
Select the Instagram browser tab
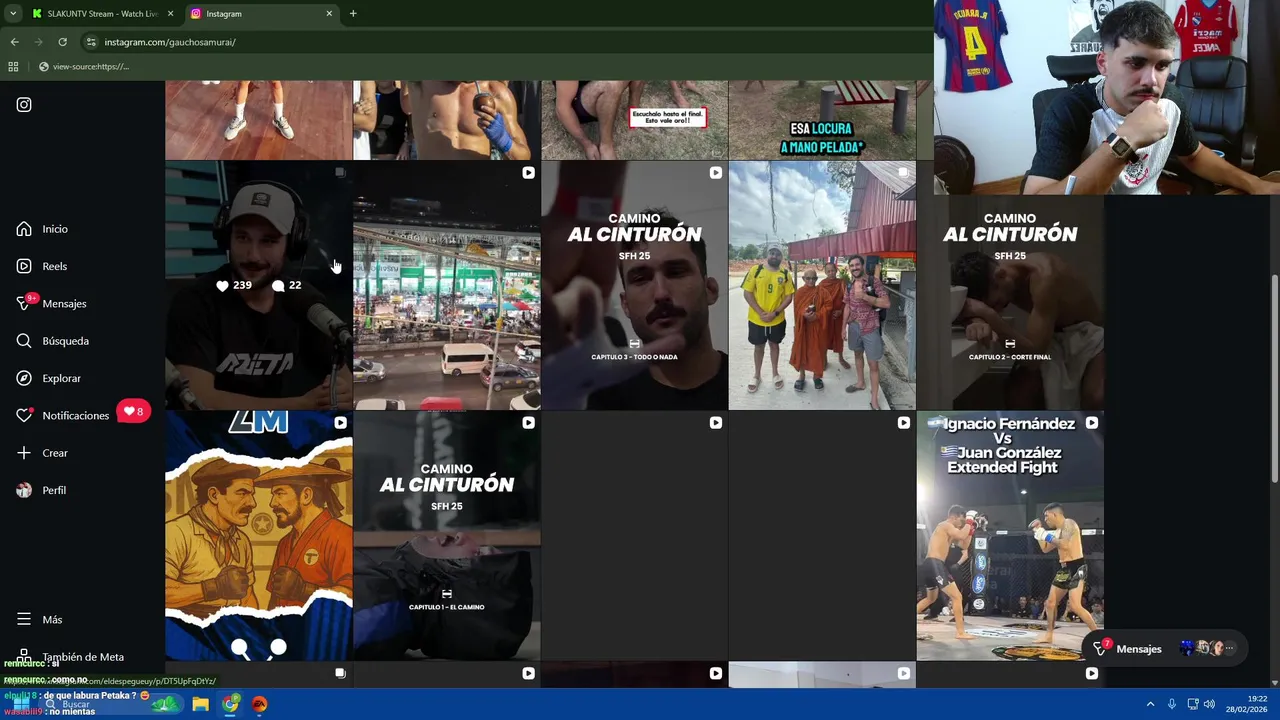pos(260,14)
